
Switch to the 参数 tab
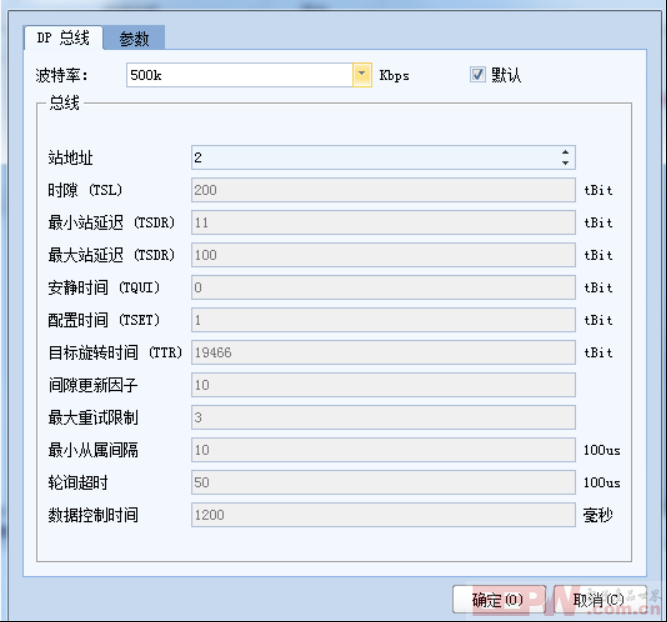(134, 38)
